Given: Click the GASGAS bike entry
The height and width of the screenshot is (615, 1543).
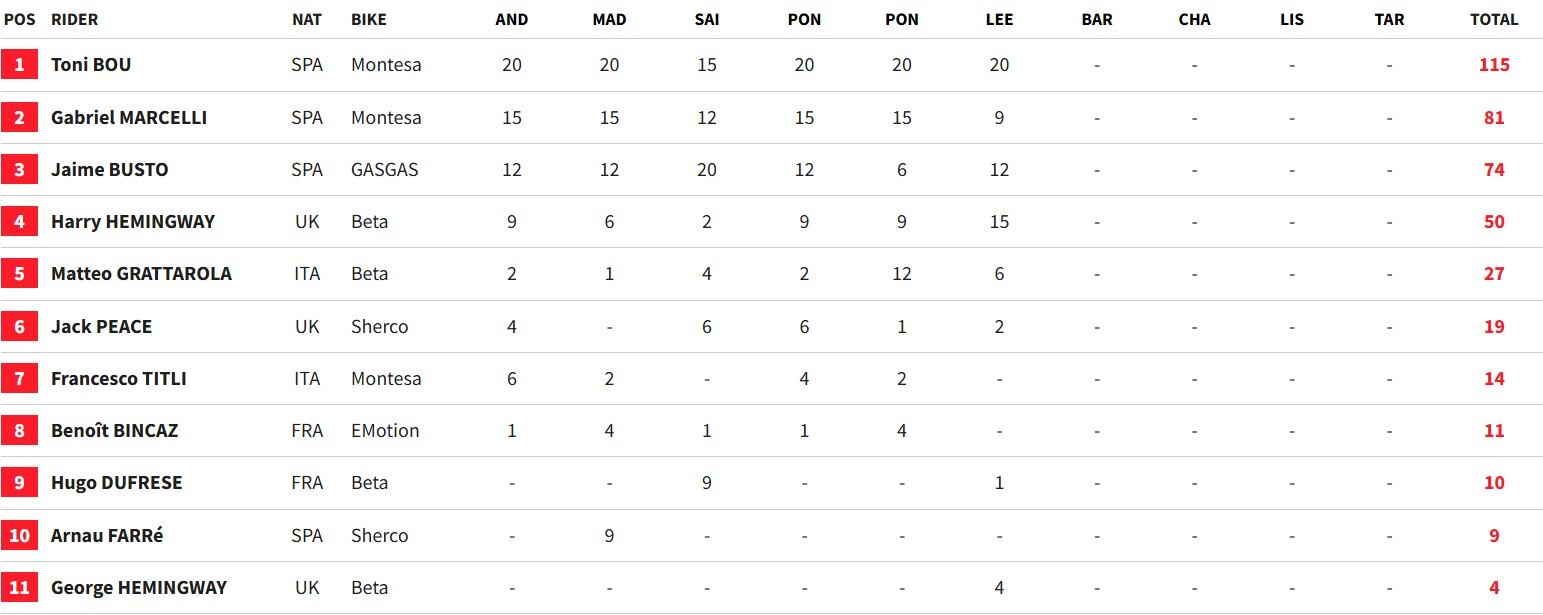Looking at the screenshot, I should (x=385, y=169).
